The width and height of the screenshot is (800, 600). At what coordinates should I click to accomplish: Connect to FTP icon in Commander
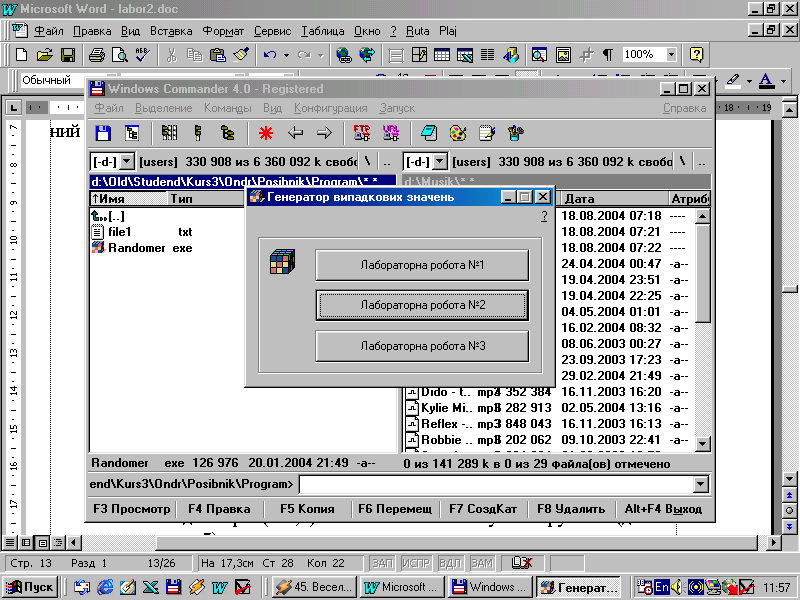[362, 133]
